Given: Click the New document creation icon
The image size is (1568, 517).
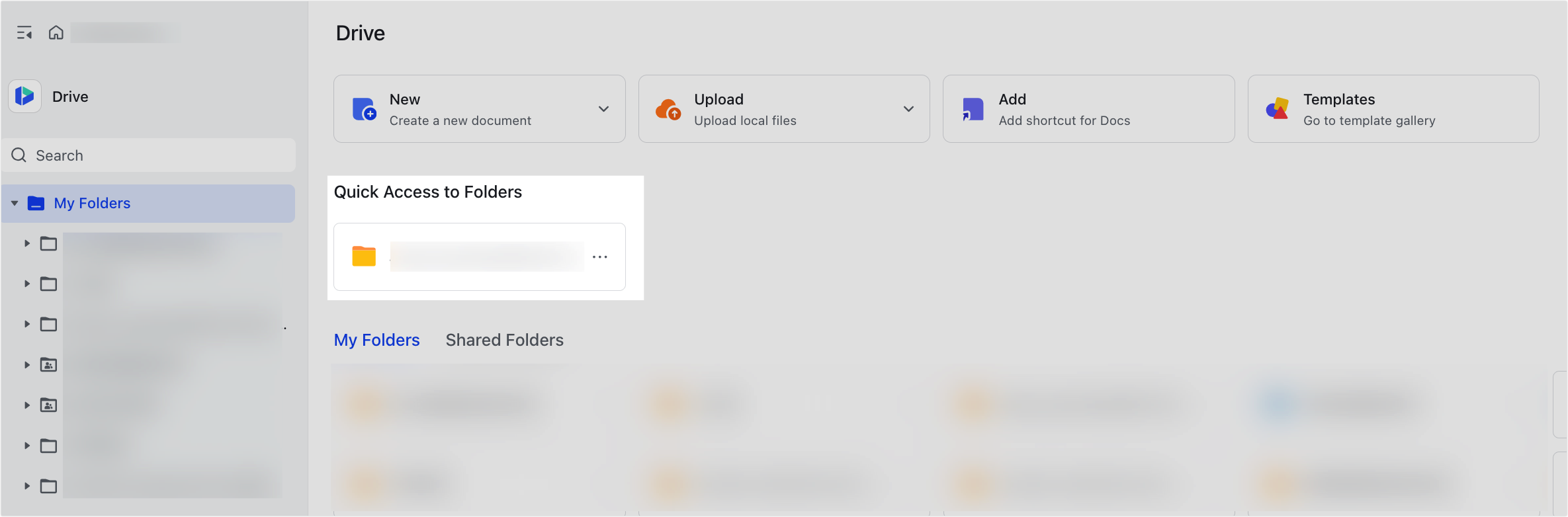Looking at the screenshot, I should coord(364,108).
